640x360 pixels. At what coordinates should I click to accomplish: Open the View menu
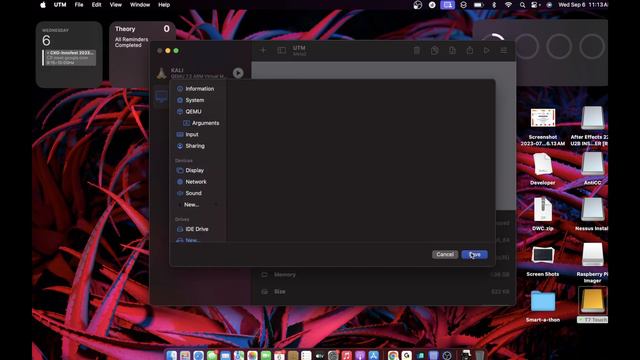[116, 5]
